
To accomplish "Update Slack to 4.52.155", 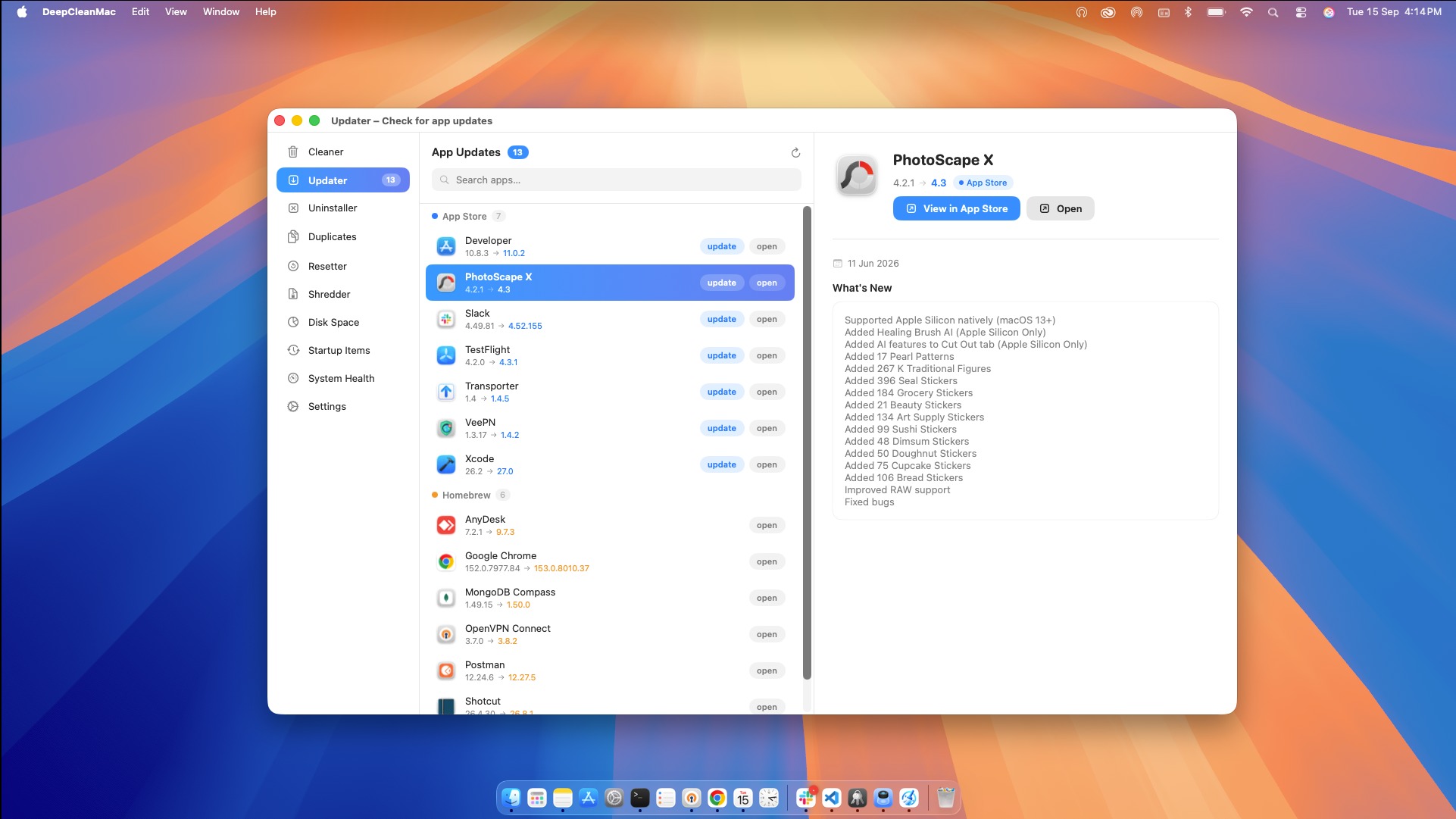I will point(721,319).
